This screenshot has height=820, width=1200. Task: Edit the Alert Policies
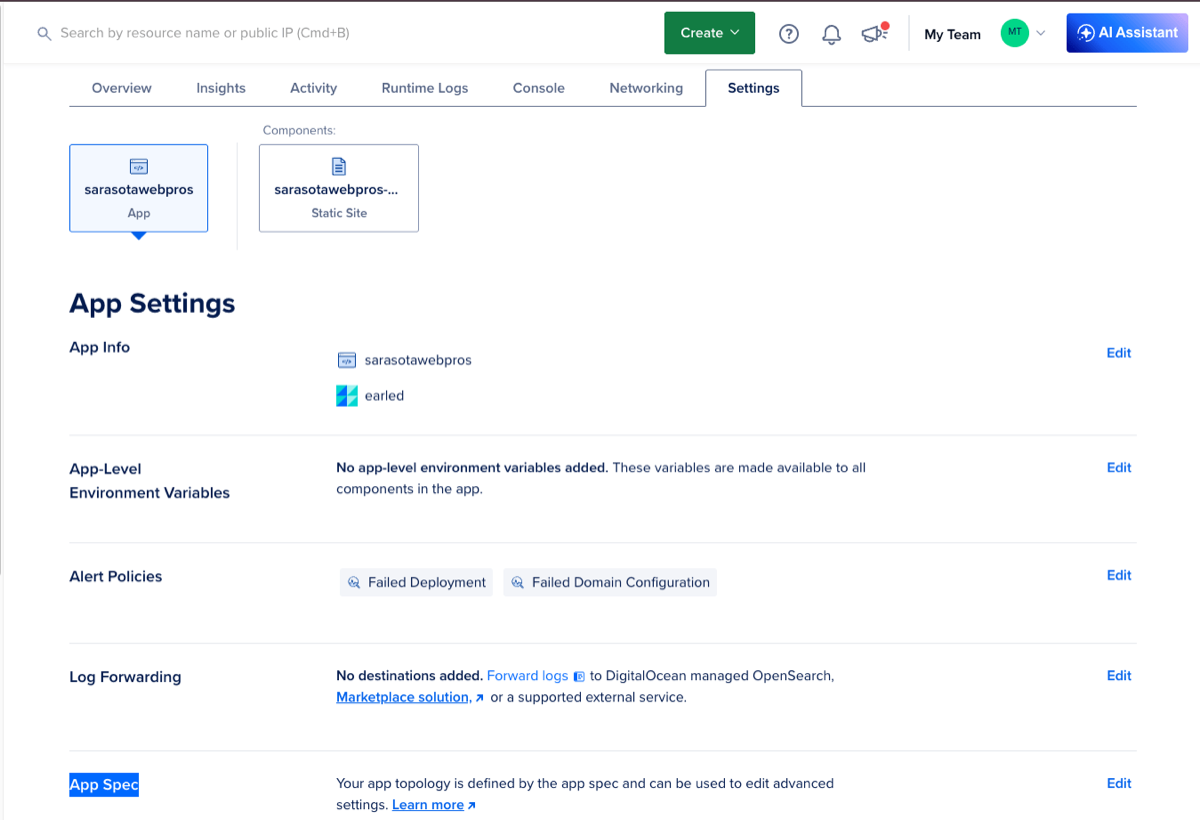click(1119, 576)
